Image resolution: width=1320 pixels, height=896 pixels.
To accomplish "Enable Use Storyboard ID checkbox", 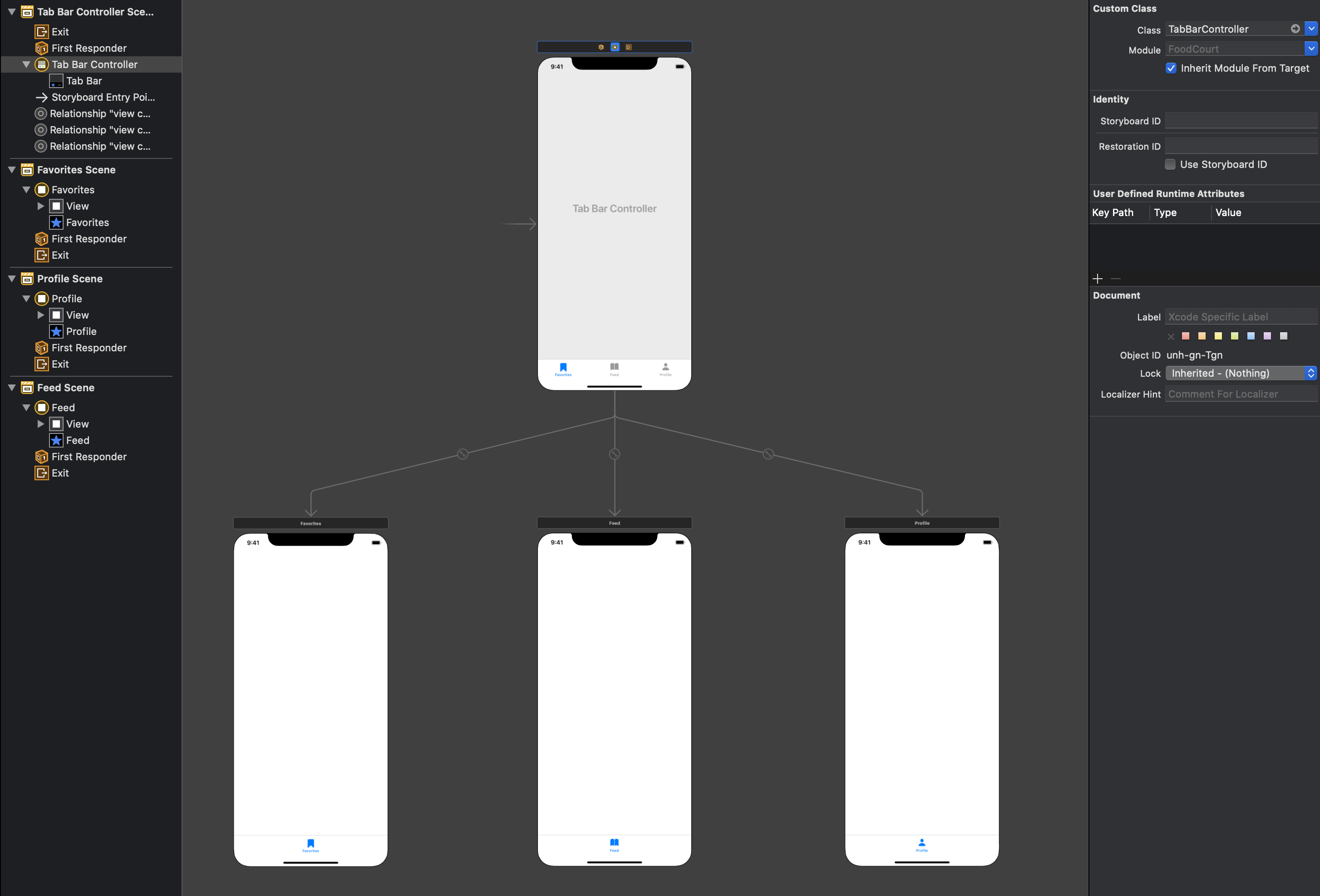I will [1170, 164].
